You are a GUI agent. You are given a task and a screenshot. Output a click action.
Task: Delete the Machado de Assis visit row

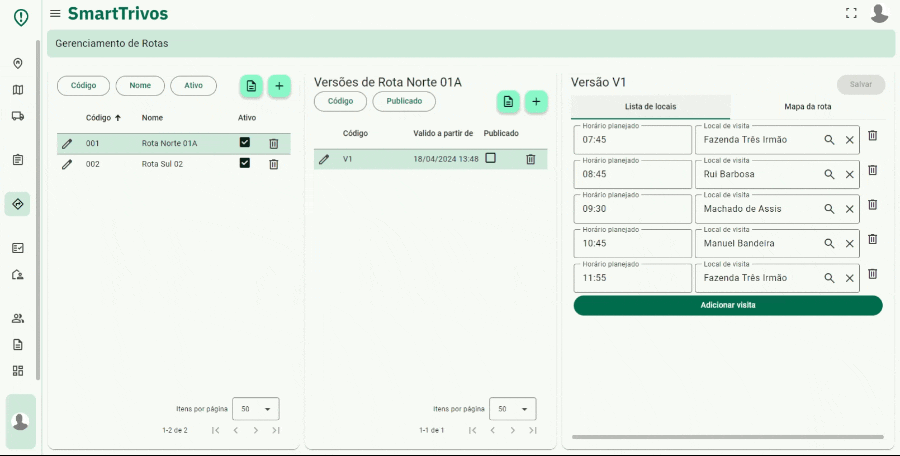(872, 204)
